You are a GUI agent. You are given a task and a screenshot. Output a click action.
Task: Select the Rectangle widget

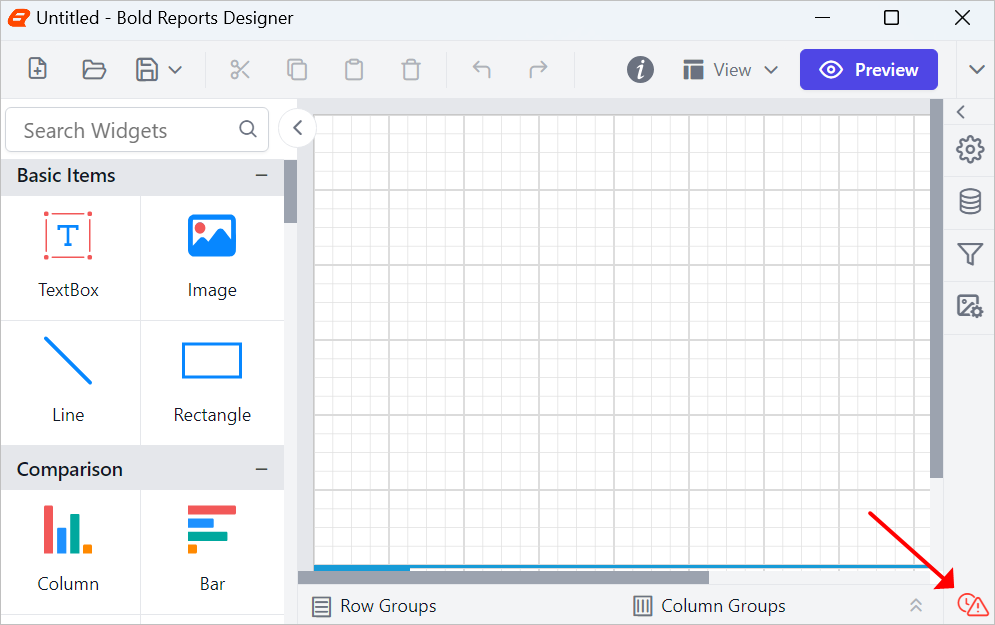coord(212,381)
